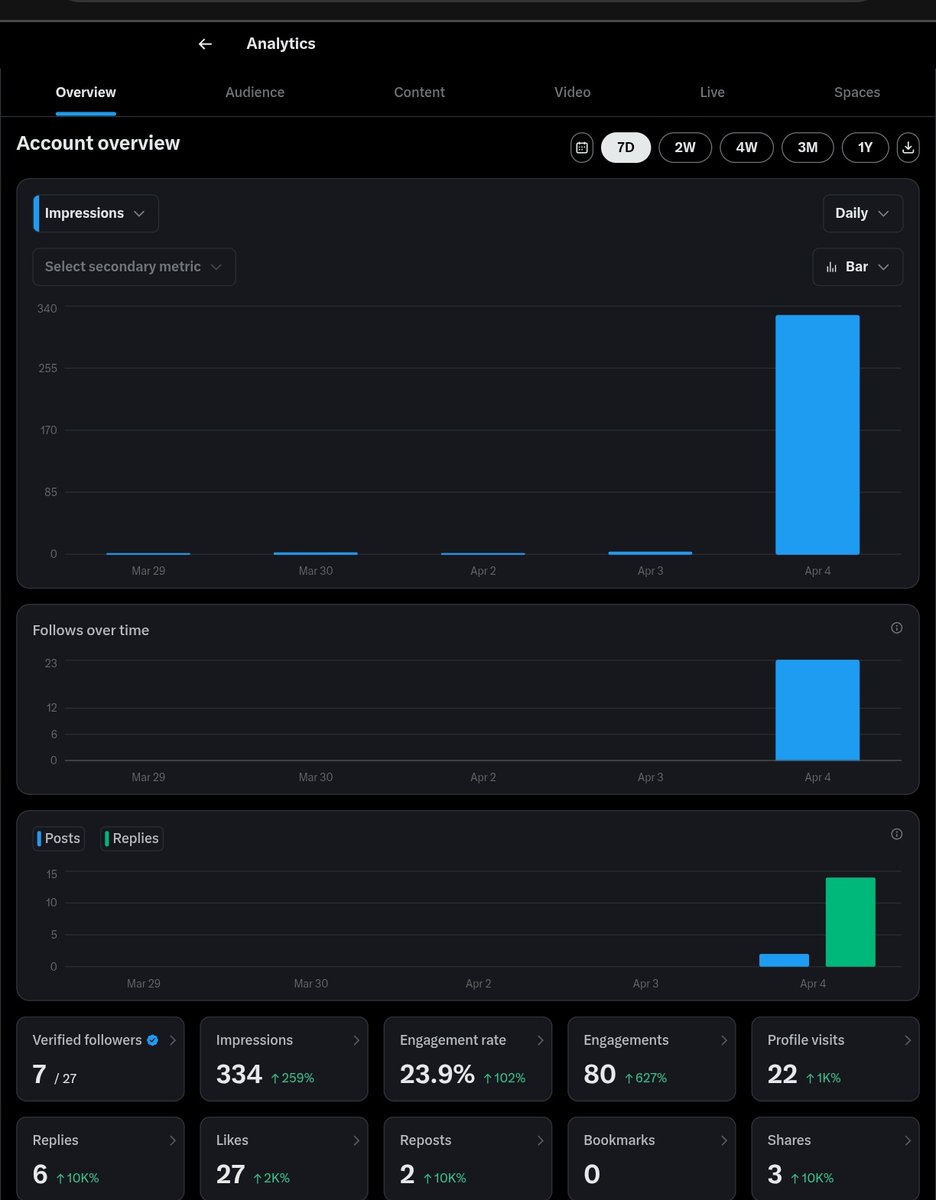This screenshot has height=1200, width=936.
Task: Open the Likes 27 stat card
Action: tap(284, 1159)
